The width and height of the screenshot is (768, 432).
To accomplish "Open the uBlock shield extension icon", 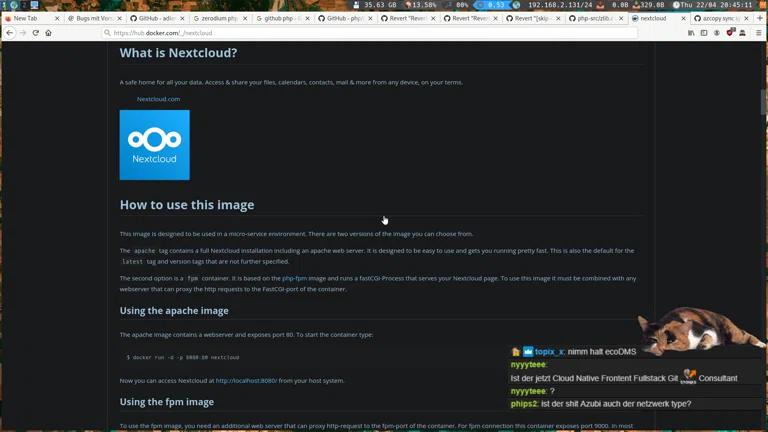I will 730,32.
